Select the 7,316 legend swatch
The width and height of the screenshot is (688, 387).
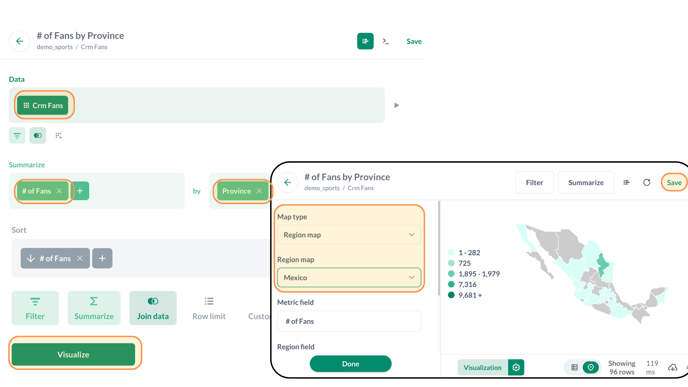point(451,284)
